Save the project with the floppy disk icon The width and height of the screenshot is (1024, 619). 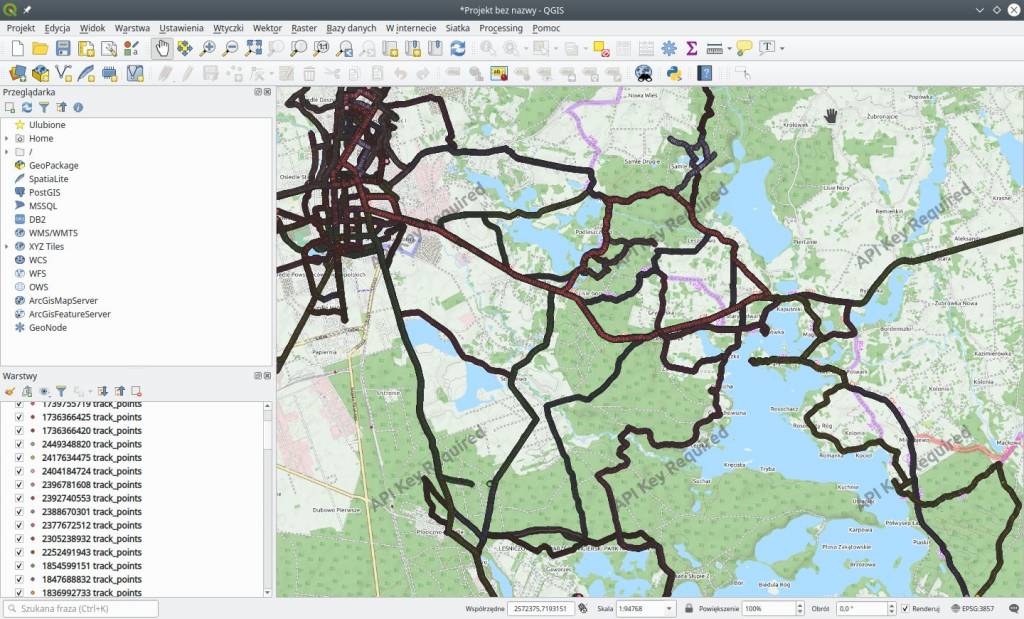point(63,48)
